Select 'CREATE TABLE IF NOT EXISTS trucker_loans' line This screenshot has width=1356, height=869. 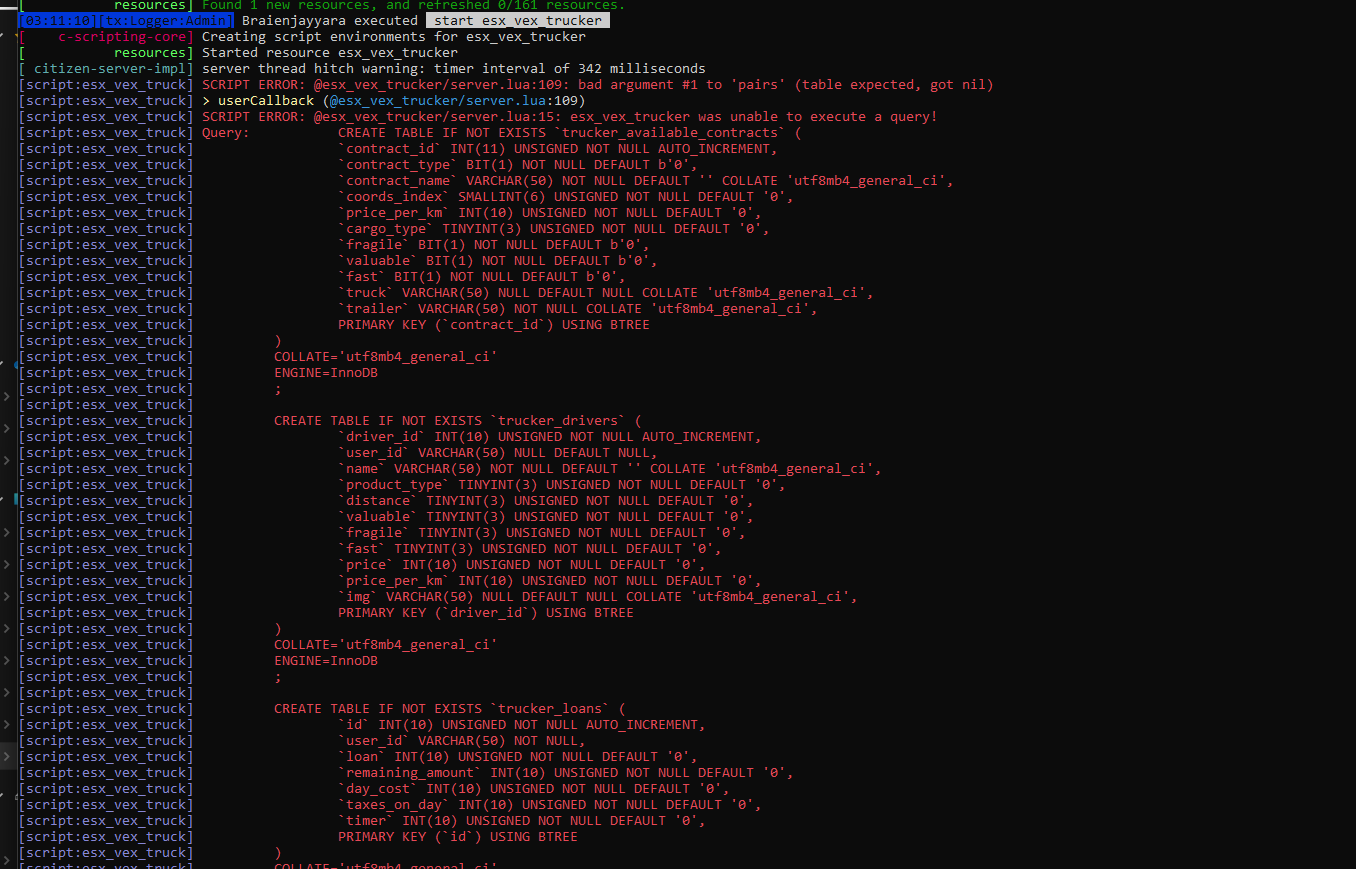450,709
